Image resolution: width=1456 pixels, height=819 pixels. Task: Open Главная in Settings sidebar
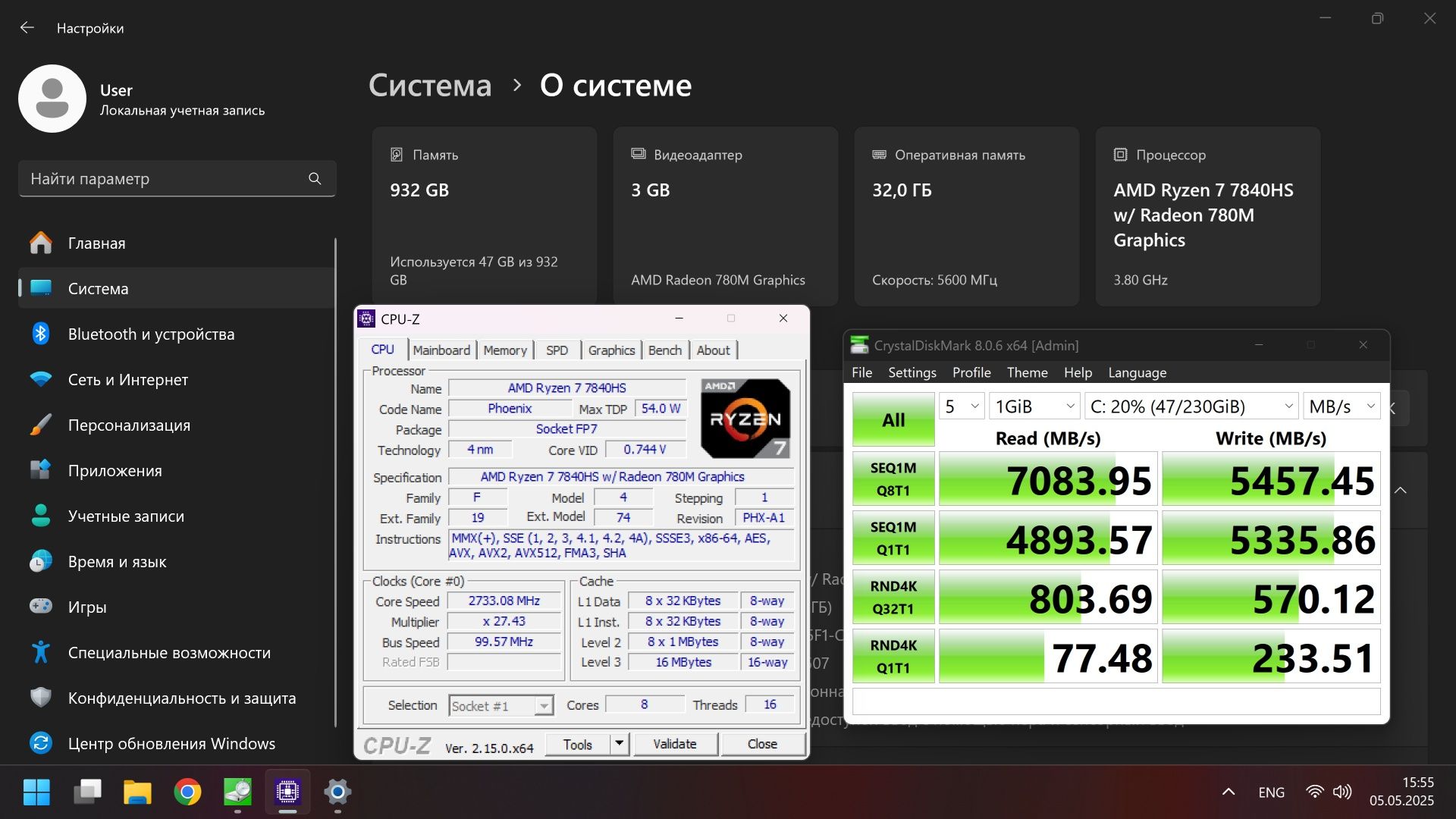pyautogui.click(x=176, y=243)
